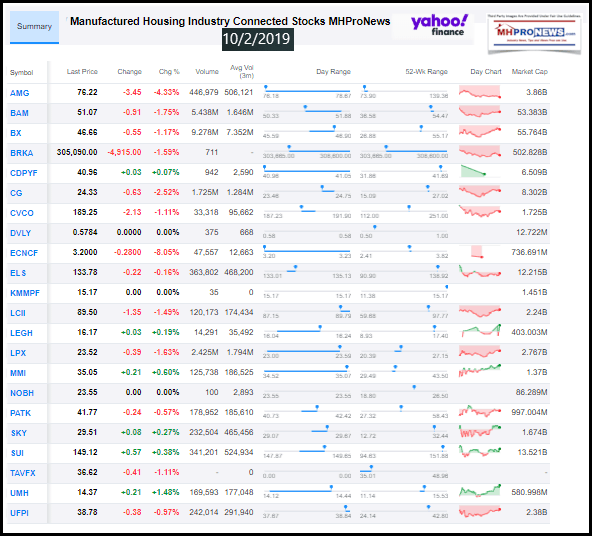This screenshot has width=592, height=536.
Task: Click the LPX day range bar
Action: [307, 351]
